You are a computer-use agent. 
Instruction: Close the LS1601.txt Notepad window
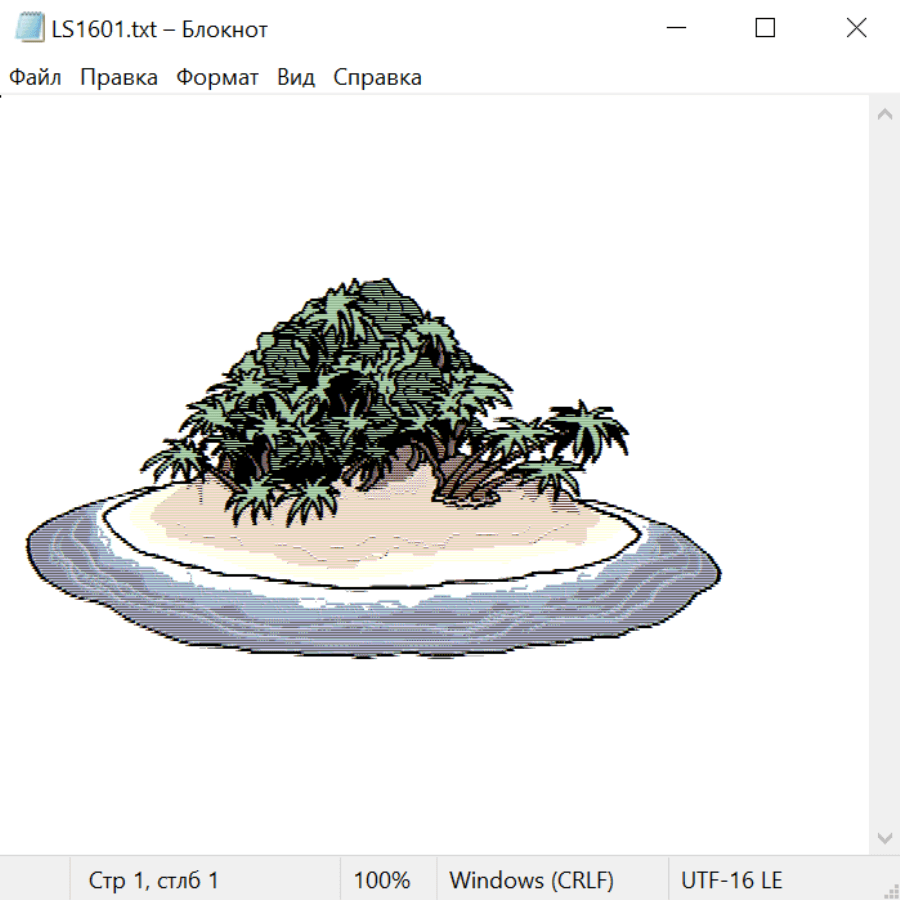coord(856,29)
